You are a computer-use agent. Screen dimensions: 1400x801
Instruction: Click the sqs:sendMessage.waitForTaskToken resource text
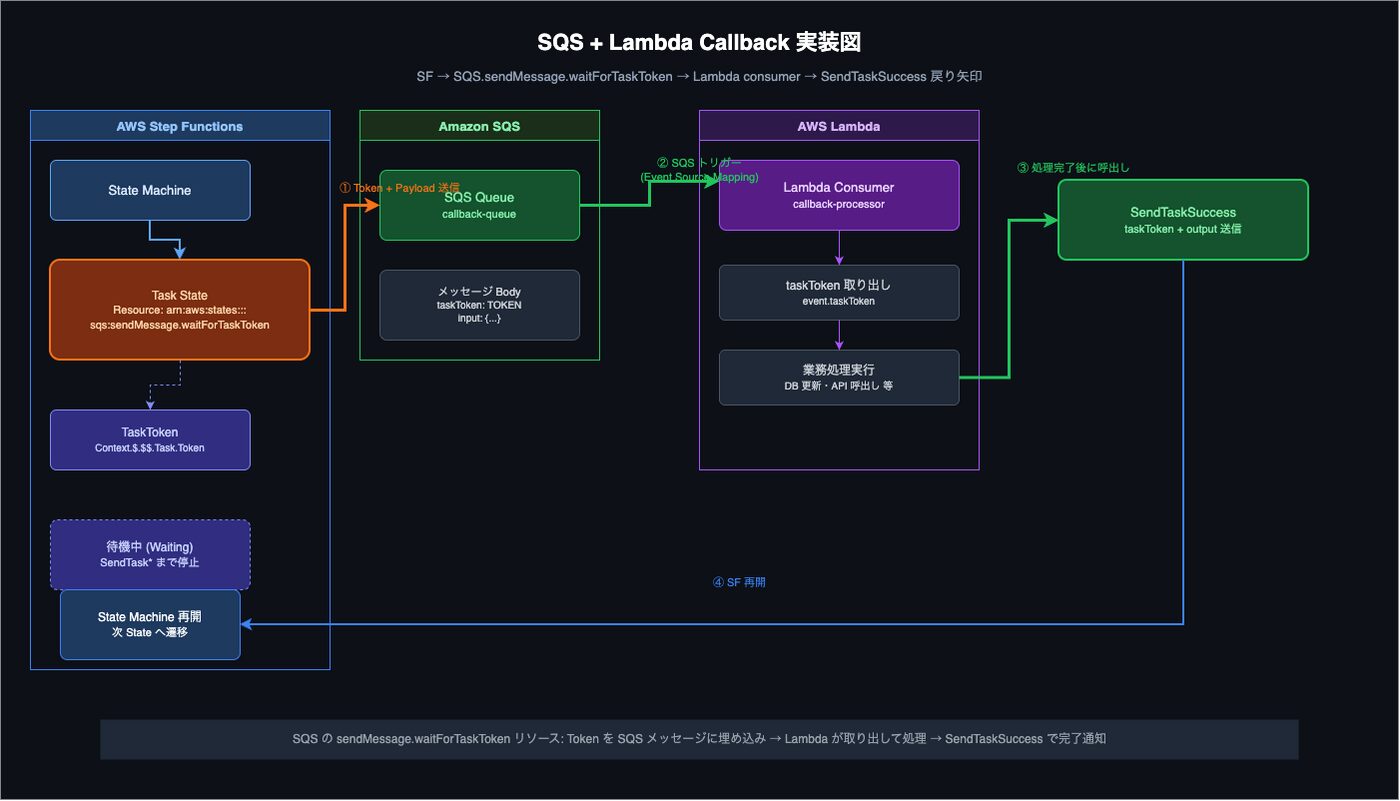(x=180, y=325)
